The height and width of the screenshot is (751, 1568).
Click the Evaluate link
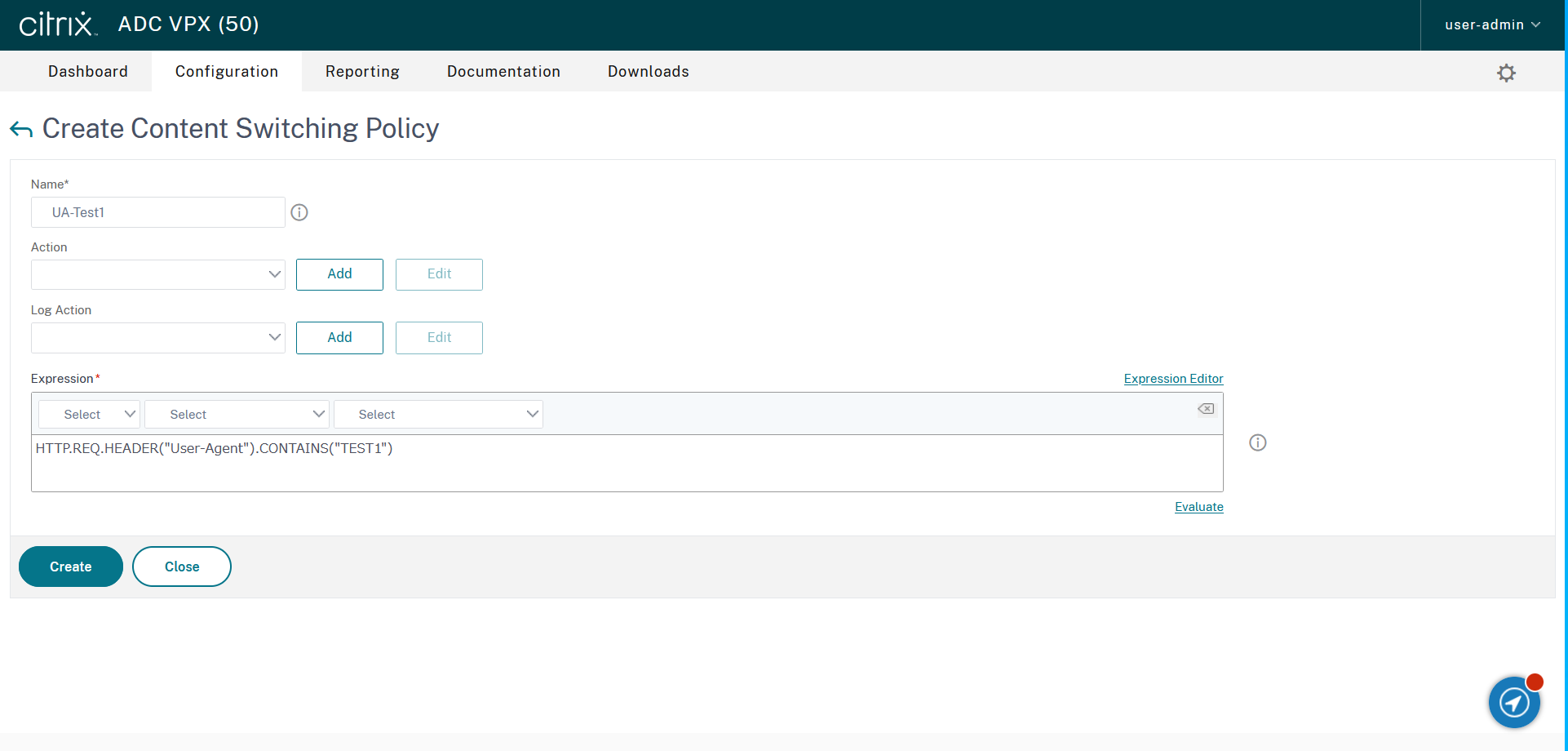coord(1198,507)
